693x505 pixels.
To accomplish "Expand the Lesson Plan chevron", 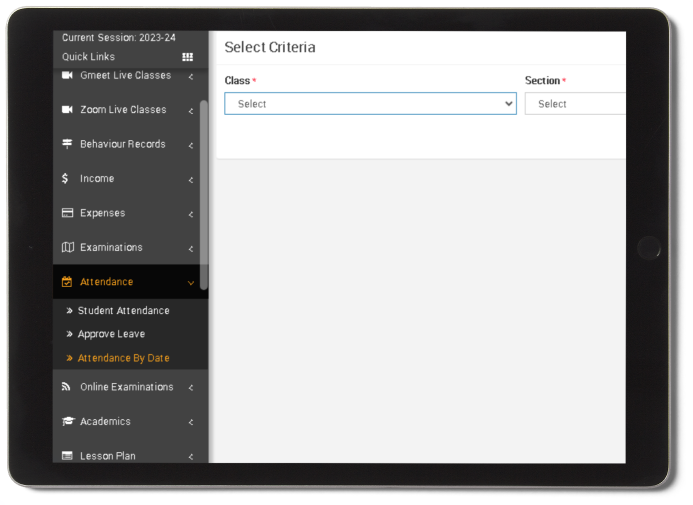I will click(x=191, y=457).
